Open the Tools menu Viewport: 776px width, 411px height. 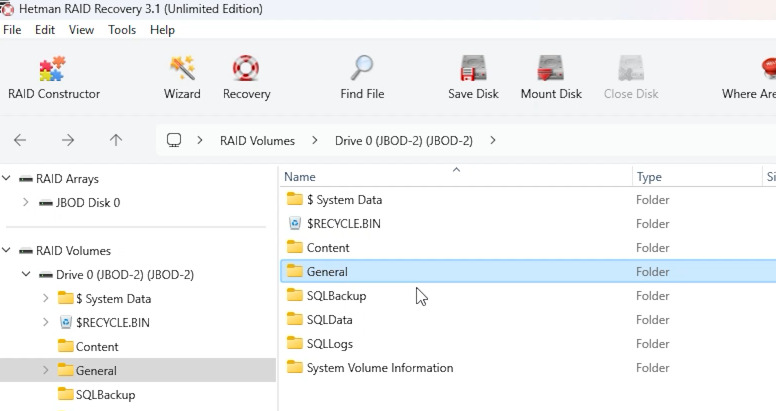click(x=122, y=30)
